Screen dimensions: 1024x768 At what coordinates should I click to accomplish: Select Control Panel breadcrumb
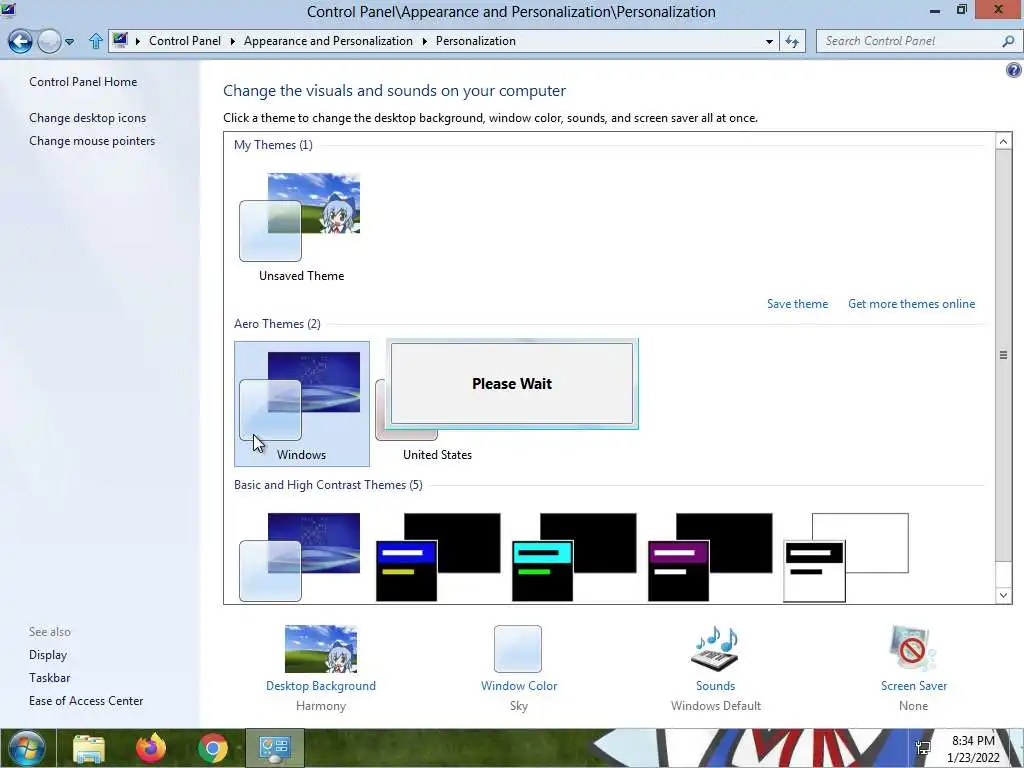click(x=185, y=40)
